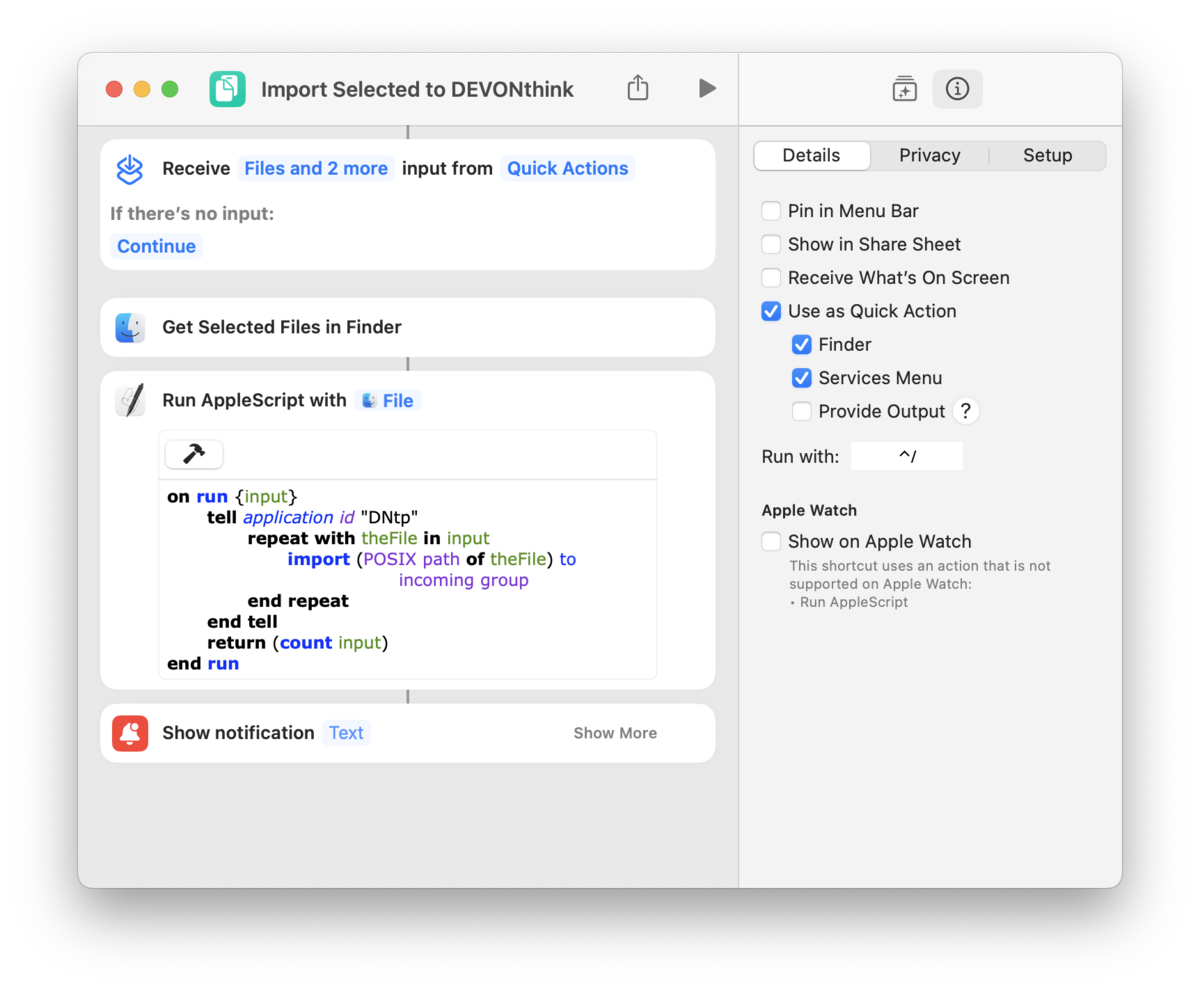The width and height of the screenshot is (1200, 991).
Task: Click the shortcut's teal document icon
Action: tap(228, 89)
